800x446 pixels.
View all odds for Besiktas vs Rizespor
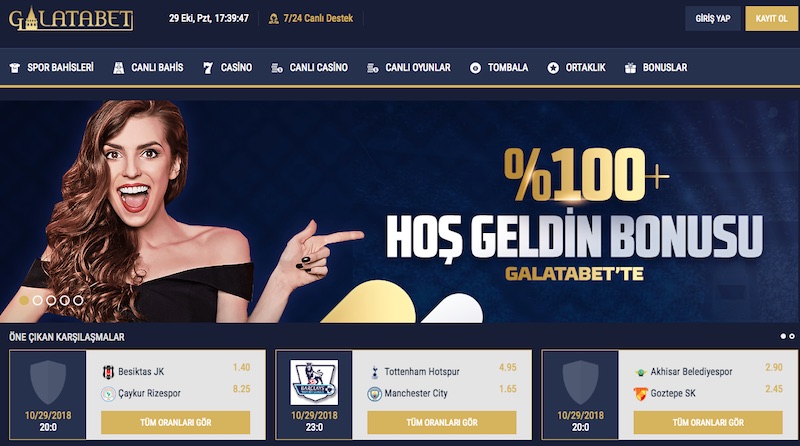[x=176, y=423]
